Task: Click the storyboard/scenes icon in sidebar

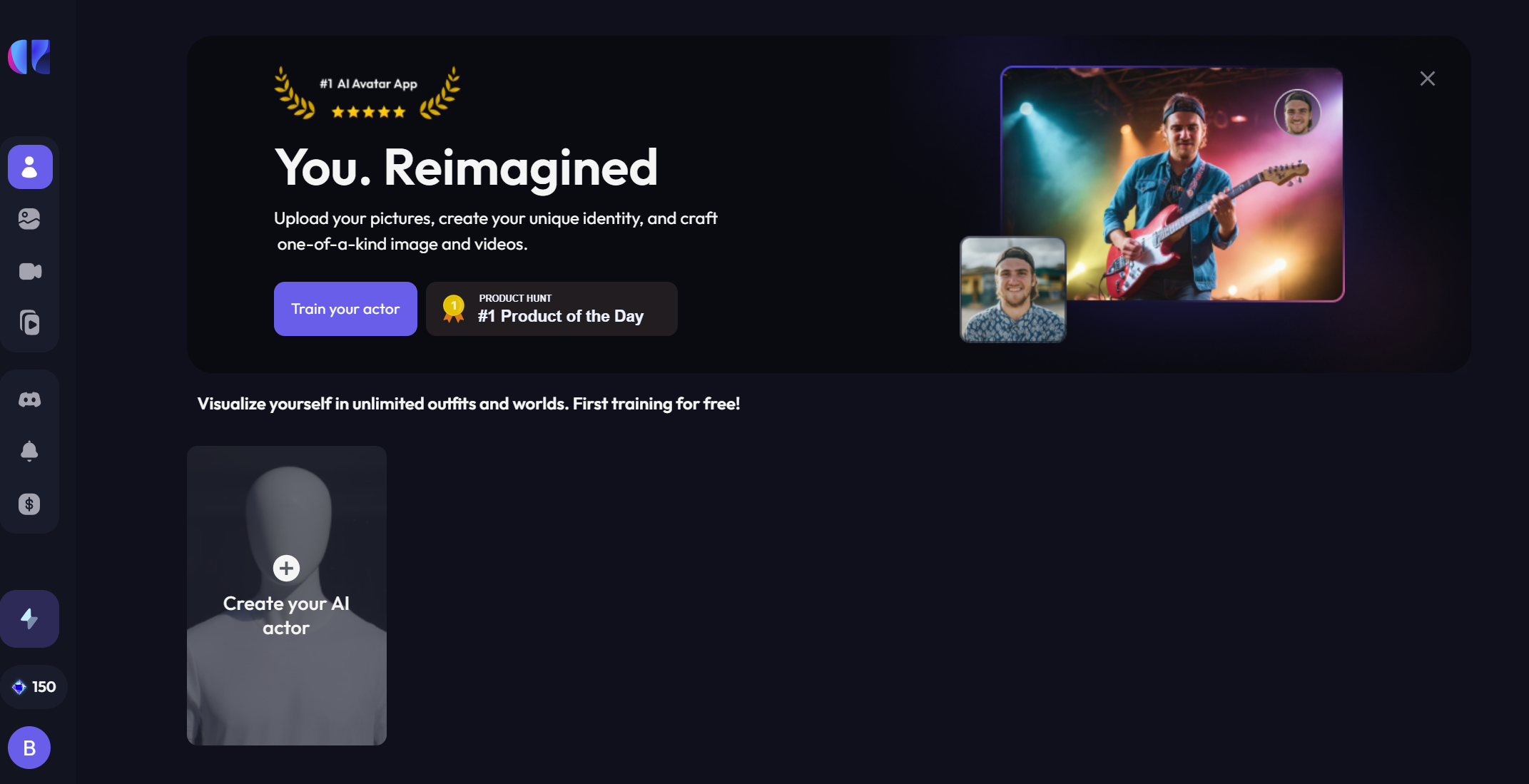Action: pos(29,322)
